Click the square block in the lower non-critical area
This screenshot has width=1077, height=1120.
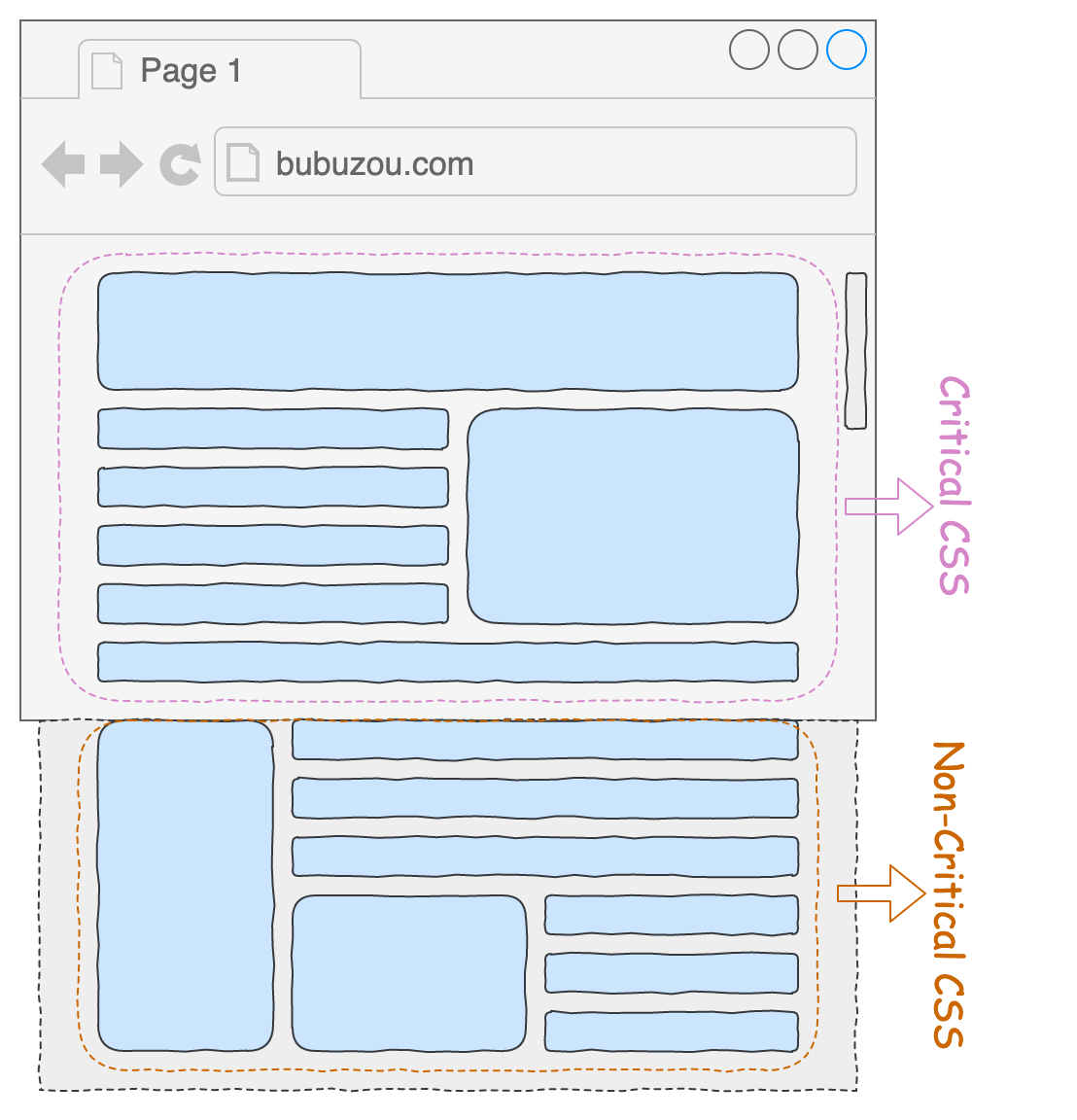coord(409,973)
